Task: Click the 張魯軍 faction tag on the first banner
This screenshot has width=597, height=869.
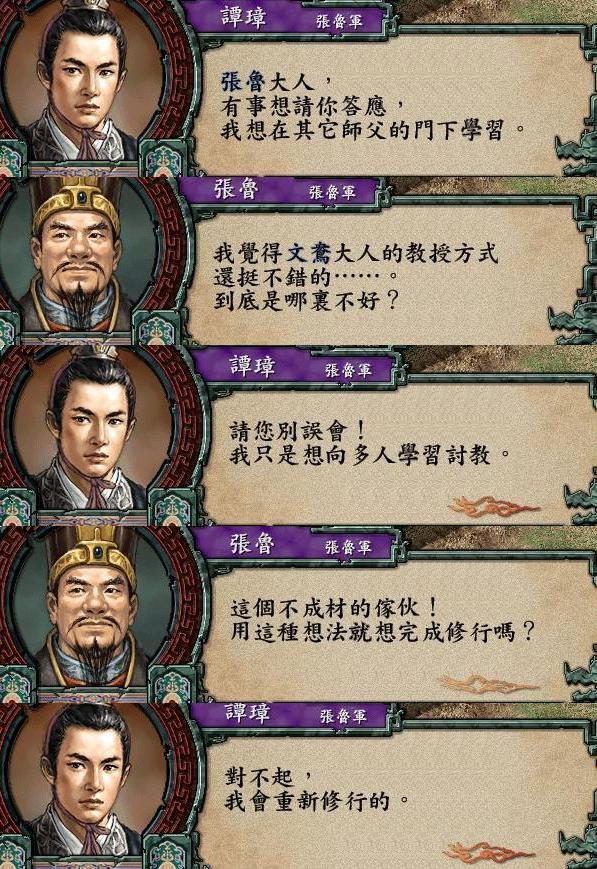Action: coord(339,22)
